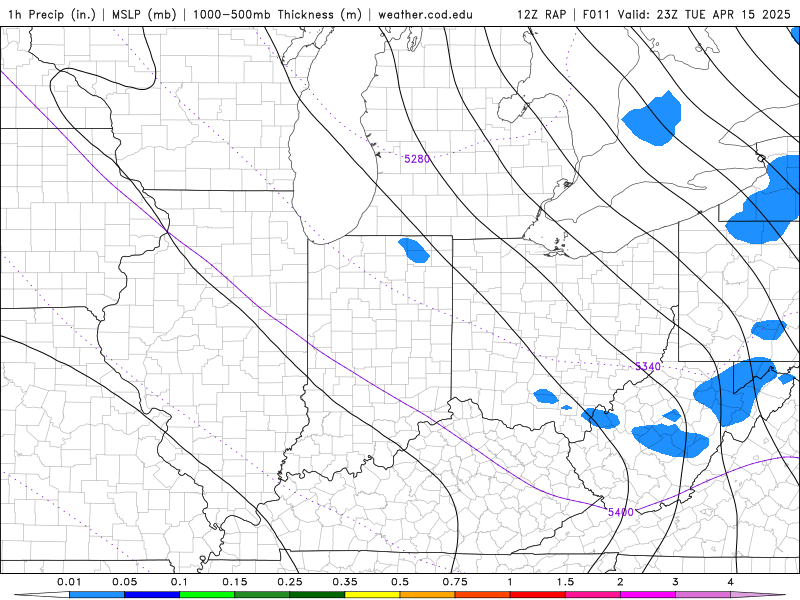Screen dimensions: 800x600
Task: Select the dark green 0.25–0.35 legend segment
Action: 317,595
